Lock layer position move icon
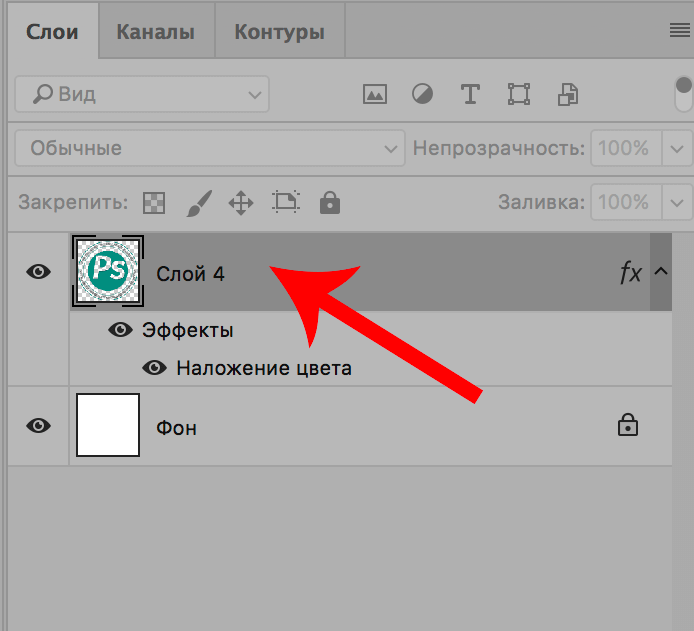Viewport: 694px width, 631px height. point(241,203)
